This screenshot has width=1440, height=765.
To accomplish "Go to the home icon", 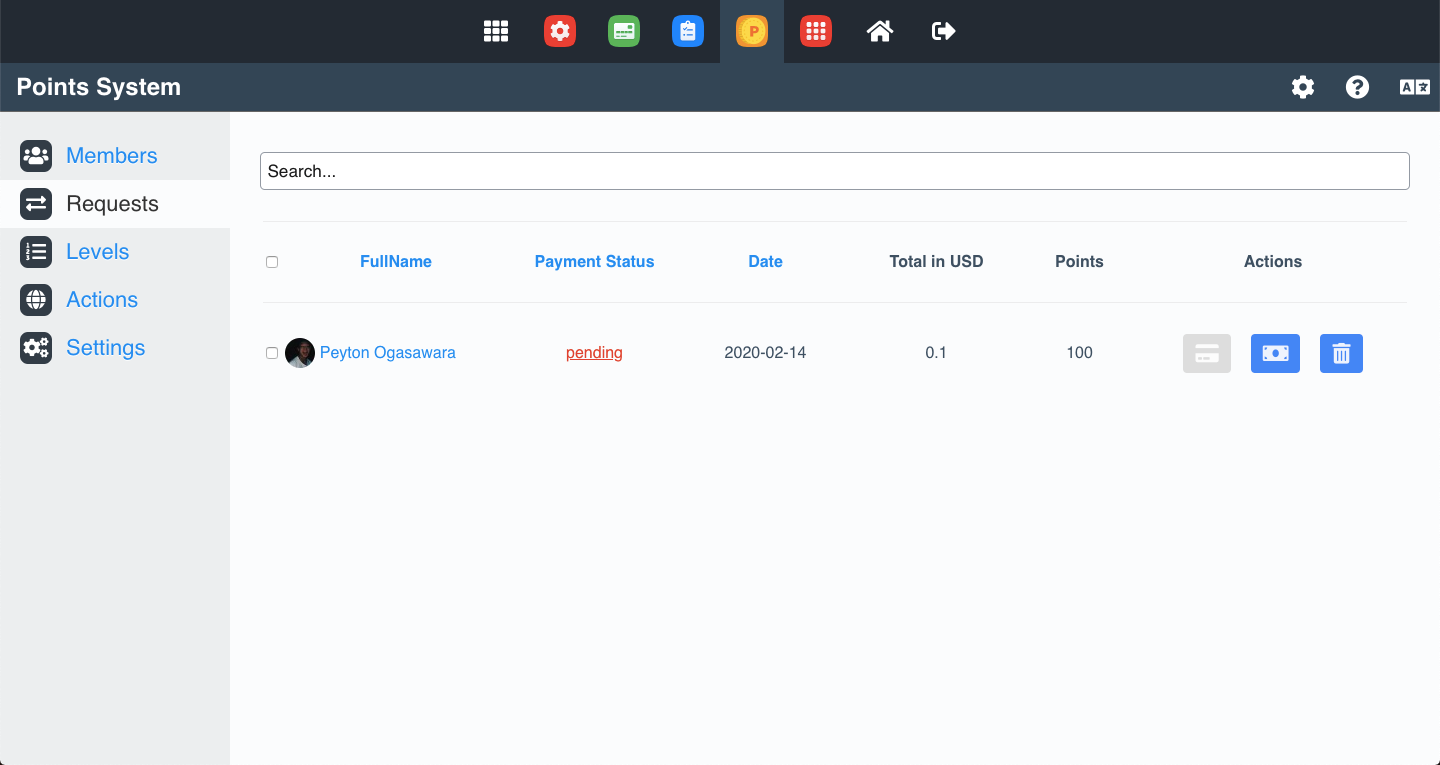I will (x=880, y=31).
